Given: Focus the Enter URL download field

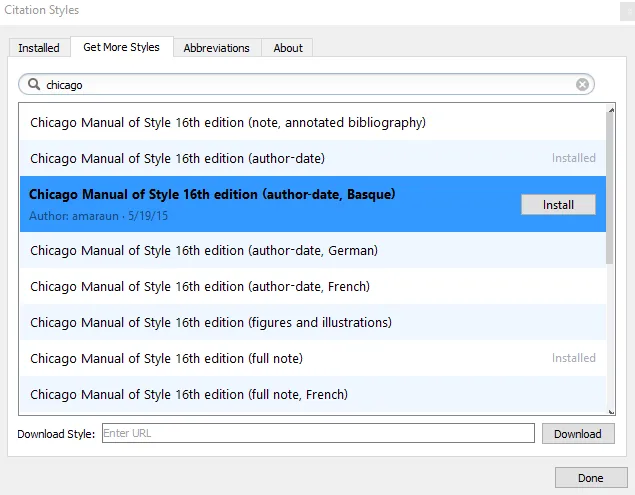Looking at the screenshot, I should pos(318,433).
